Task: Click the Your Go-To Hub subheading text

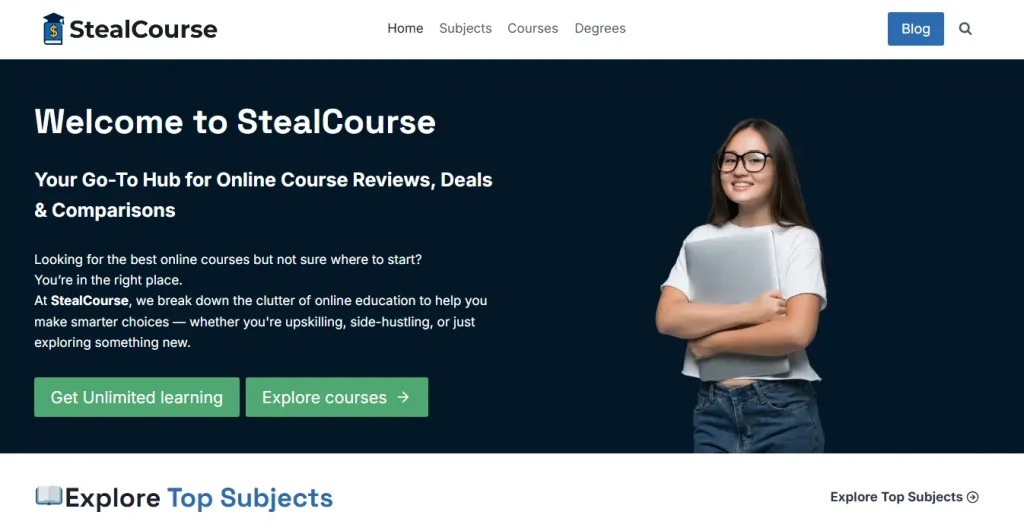Action: click(263, 195)
